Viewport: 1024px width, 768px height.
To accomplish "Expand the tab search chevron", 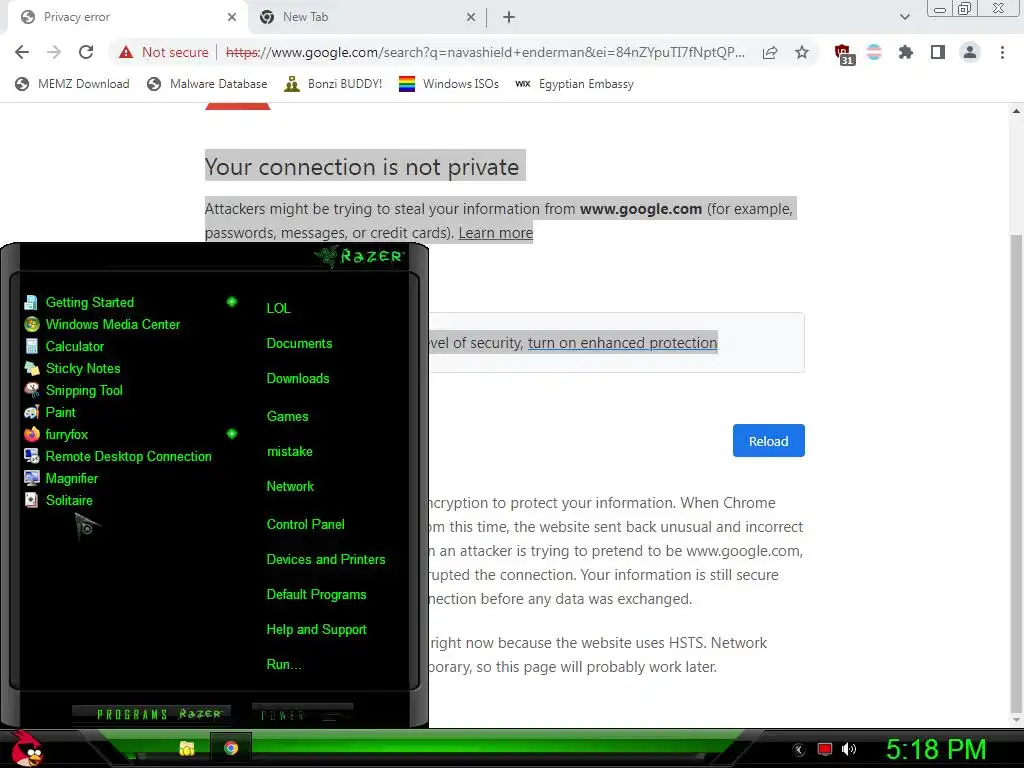I will (904, 18).
